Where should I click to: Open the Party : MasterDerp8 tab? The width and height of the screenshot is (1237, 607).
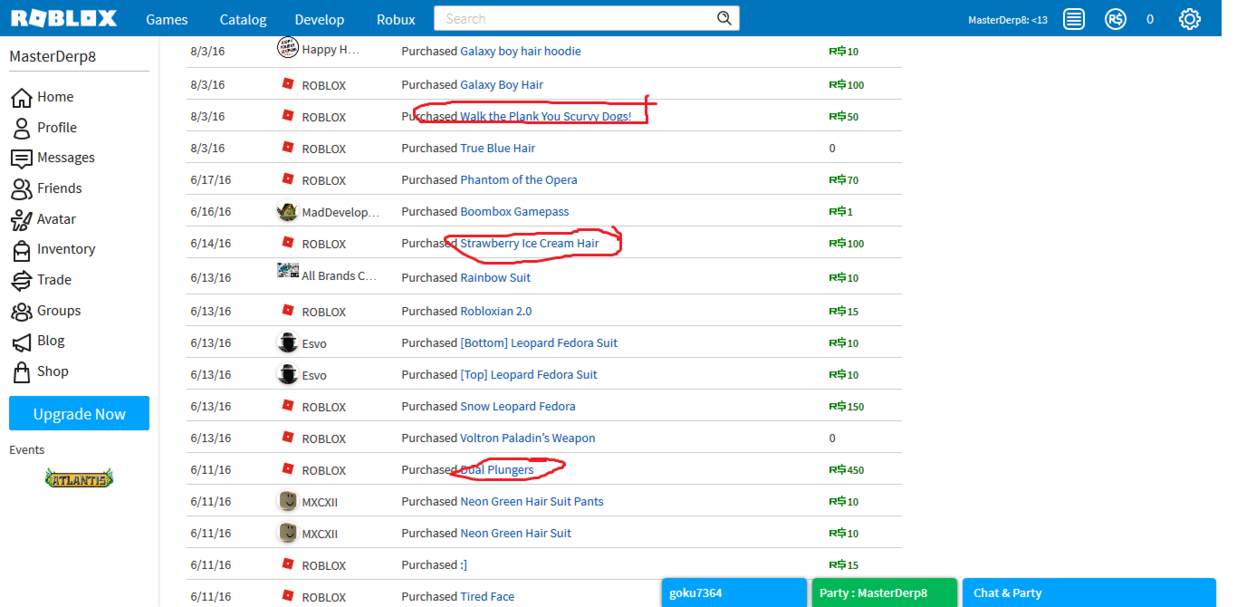[884, 592]
